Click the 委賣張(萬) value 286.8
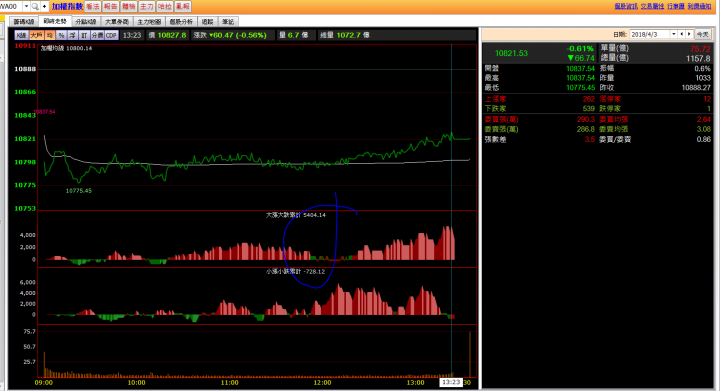Viewport: 720px width, 391px height. [586, 129]
